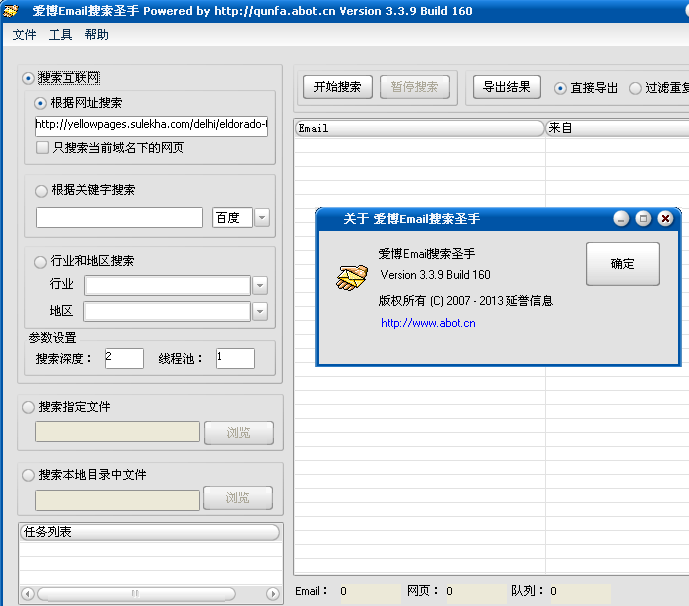This screenshot has width=689, height=606.
Task: Minimize the About dialog window
Action: [621, 218]
